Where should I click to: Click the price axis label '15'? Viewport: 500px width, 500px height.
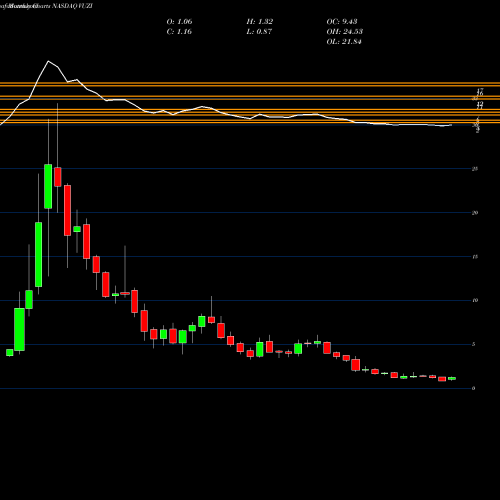coord(475,257)
